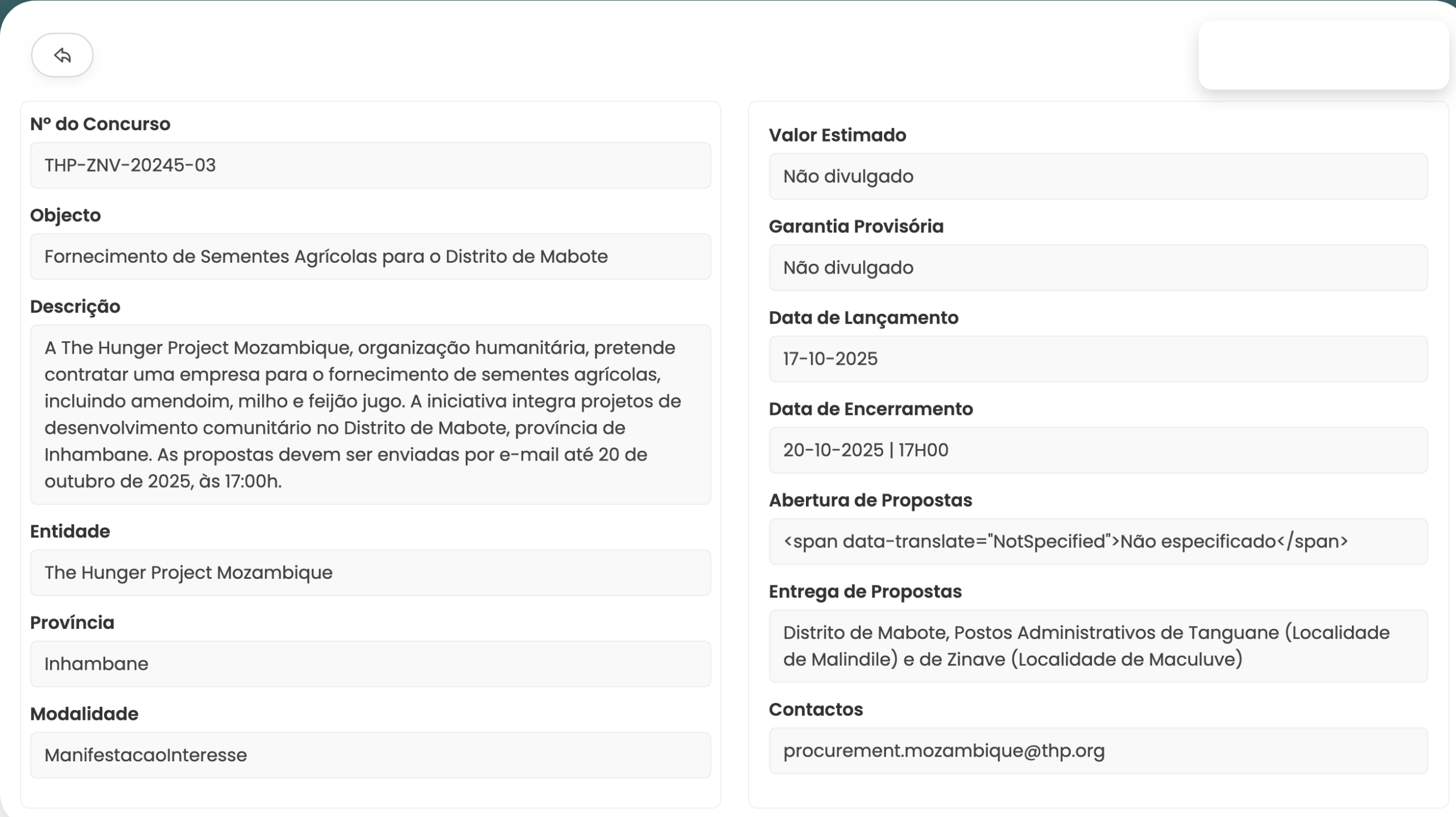Select the Entrega de Propostas text box

click(x=1098, y=646)
